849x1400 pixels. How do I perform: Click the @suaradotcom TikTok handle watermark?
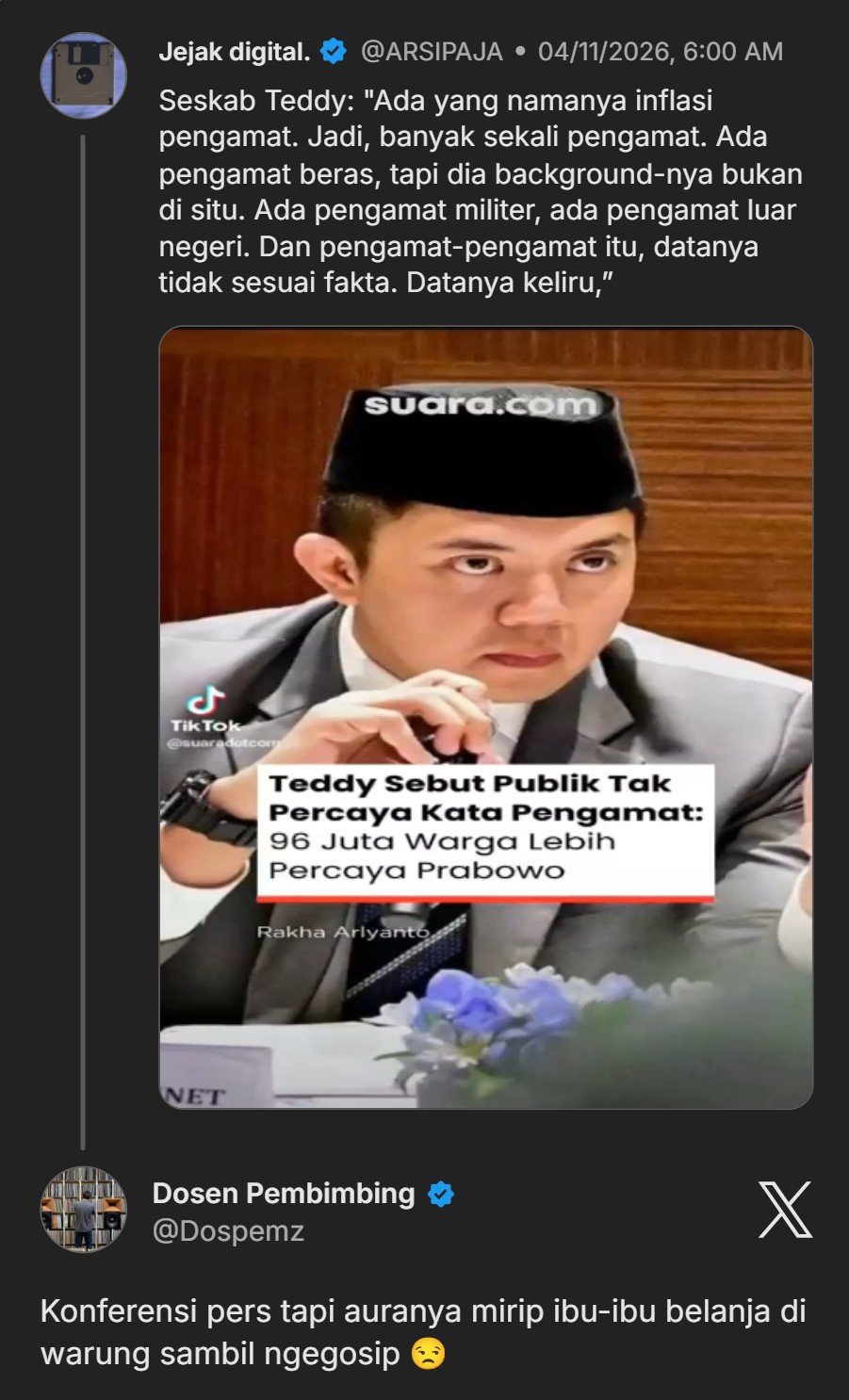click(x=223, y=743)
